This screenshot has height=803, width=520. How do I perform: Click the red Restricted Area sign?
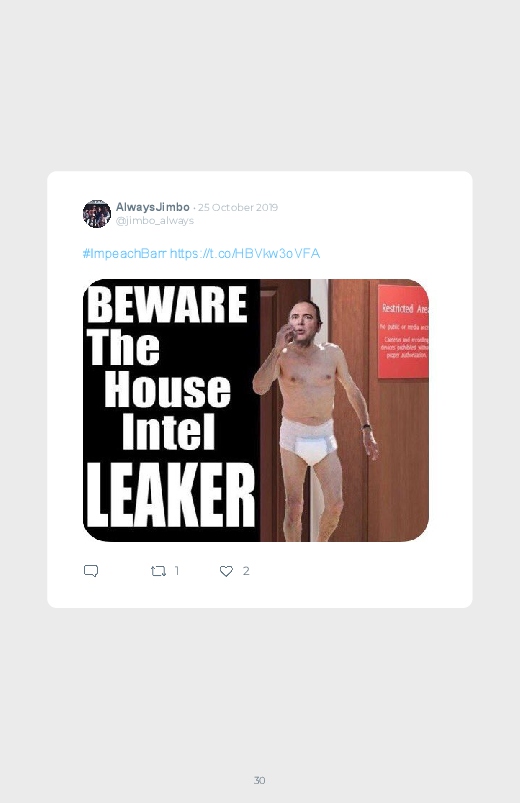(403, 332)
